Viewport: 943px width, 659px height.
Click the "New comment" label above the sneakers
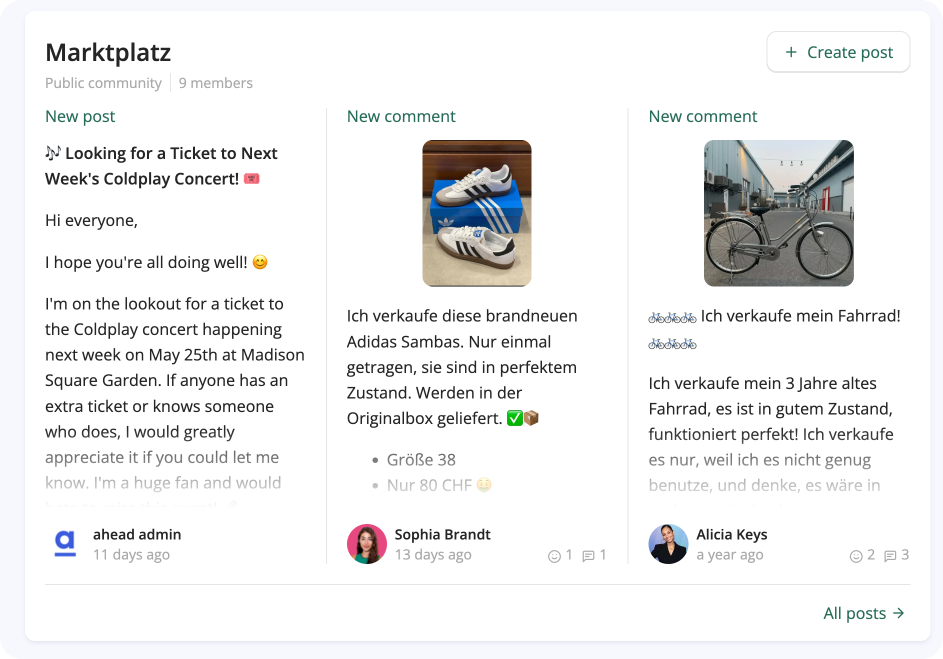(x=401, y=116)
